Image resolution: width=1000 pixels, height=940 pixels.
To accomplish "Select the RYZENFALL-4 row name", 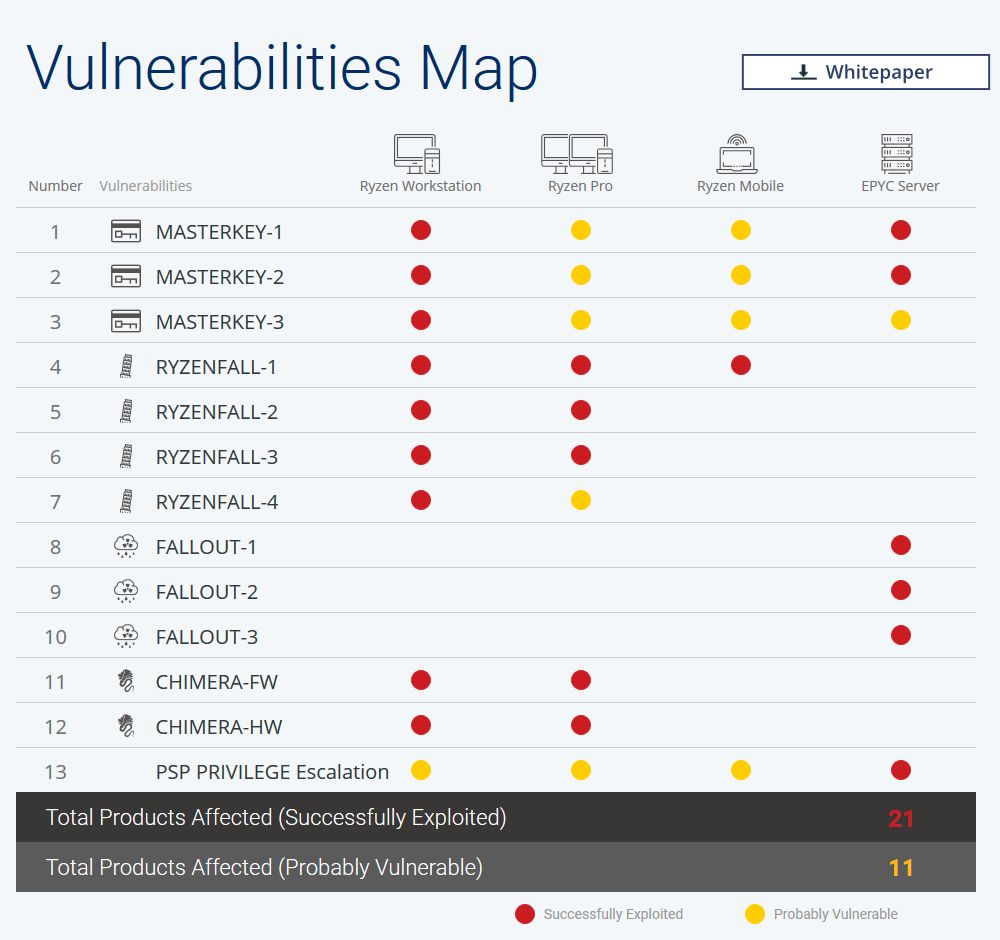I will pyautogui.click(x=217, y=503).
